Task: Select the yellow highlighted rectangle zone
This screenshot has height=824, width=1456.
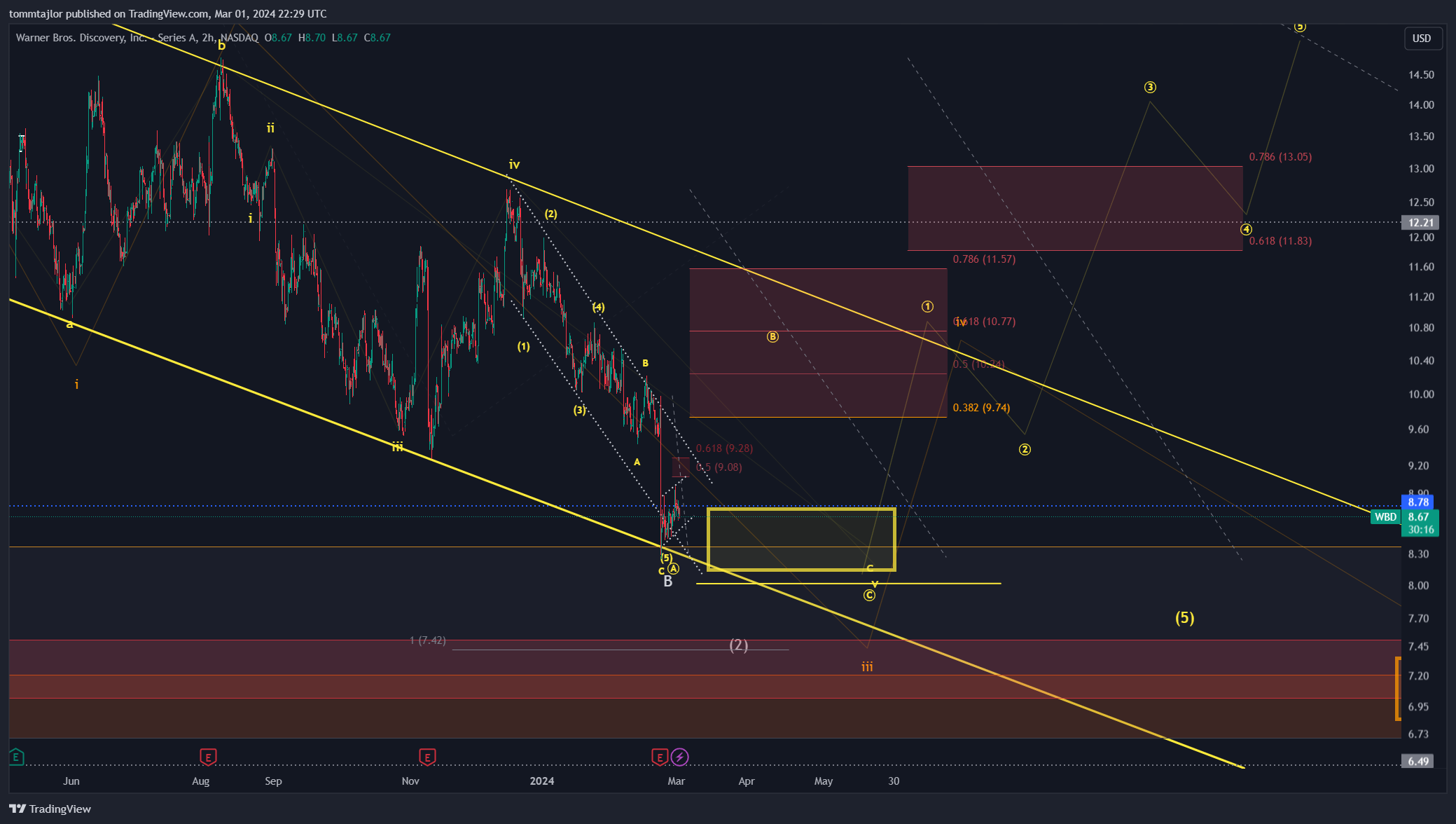Action: coord(801,540)
